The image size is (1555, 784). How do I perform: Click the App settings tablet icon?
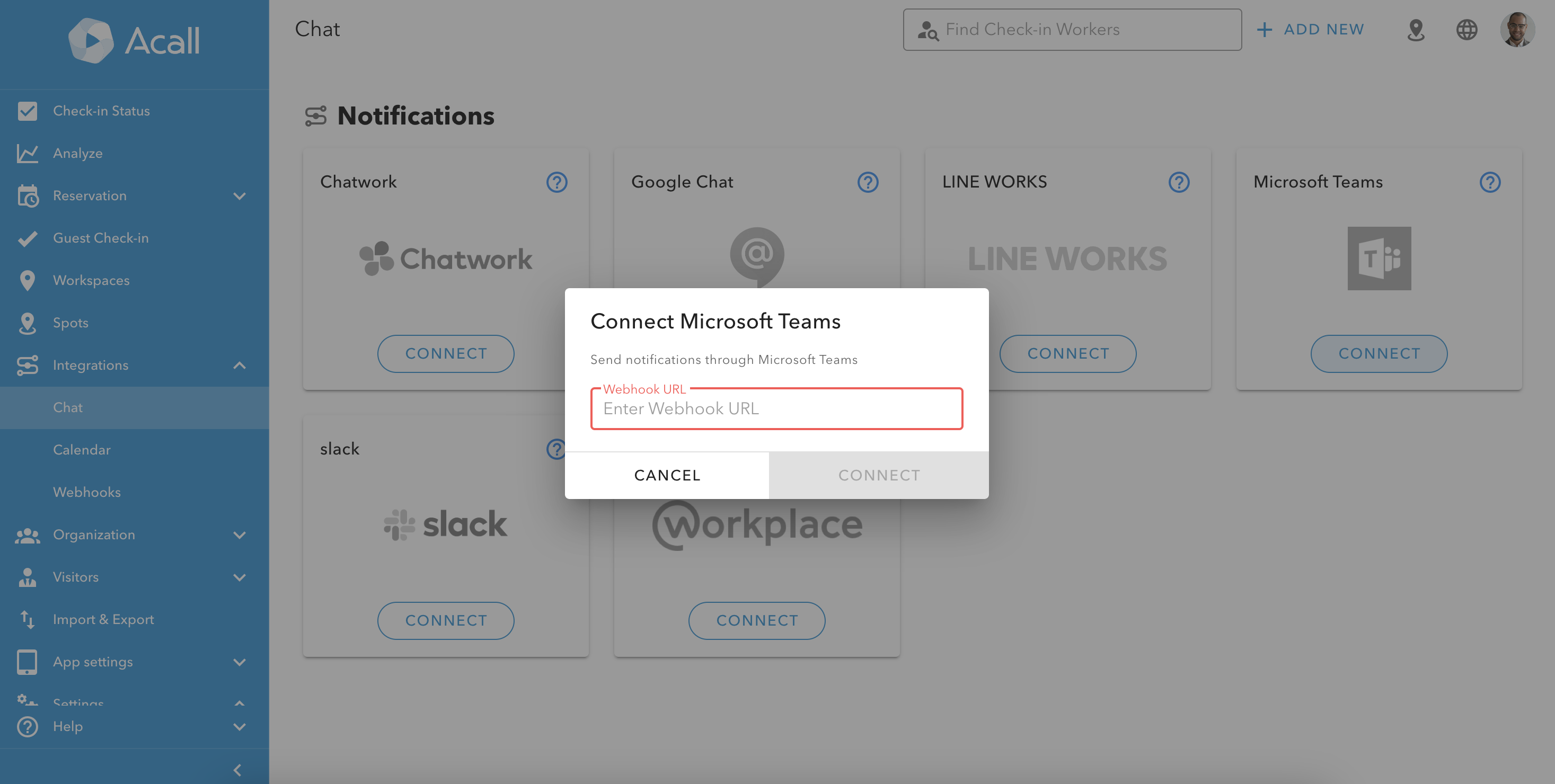pyautogui.click(x=27, y=662)
